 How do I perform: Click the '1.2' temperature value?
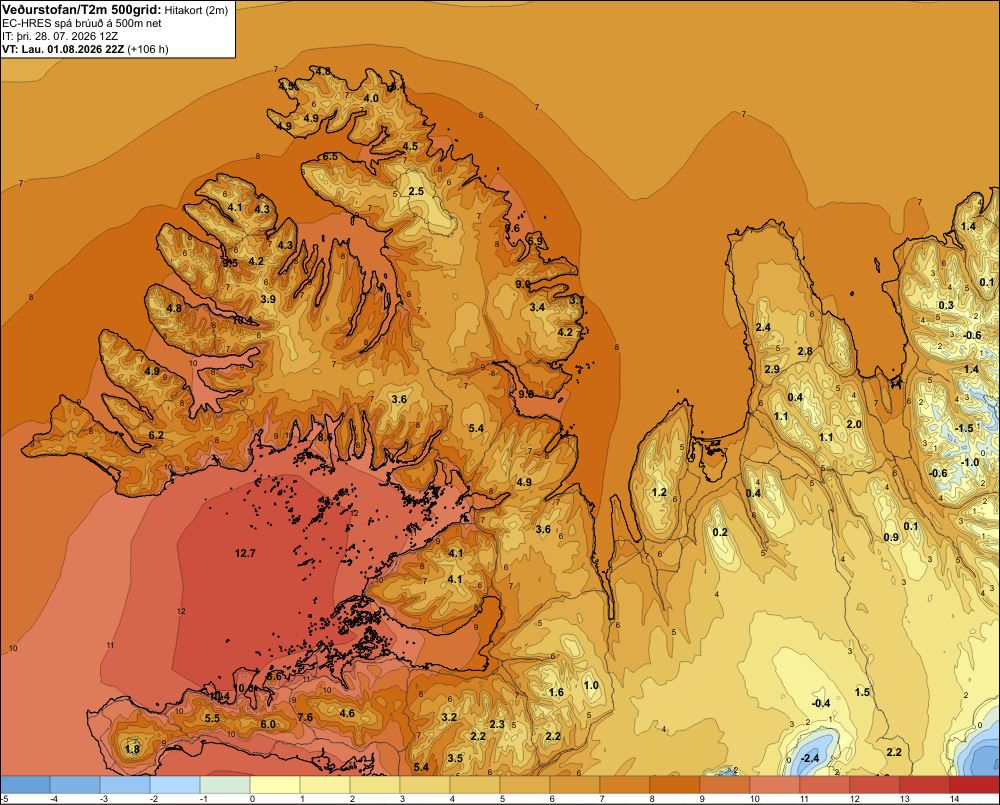(659, 492)
